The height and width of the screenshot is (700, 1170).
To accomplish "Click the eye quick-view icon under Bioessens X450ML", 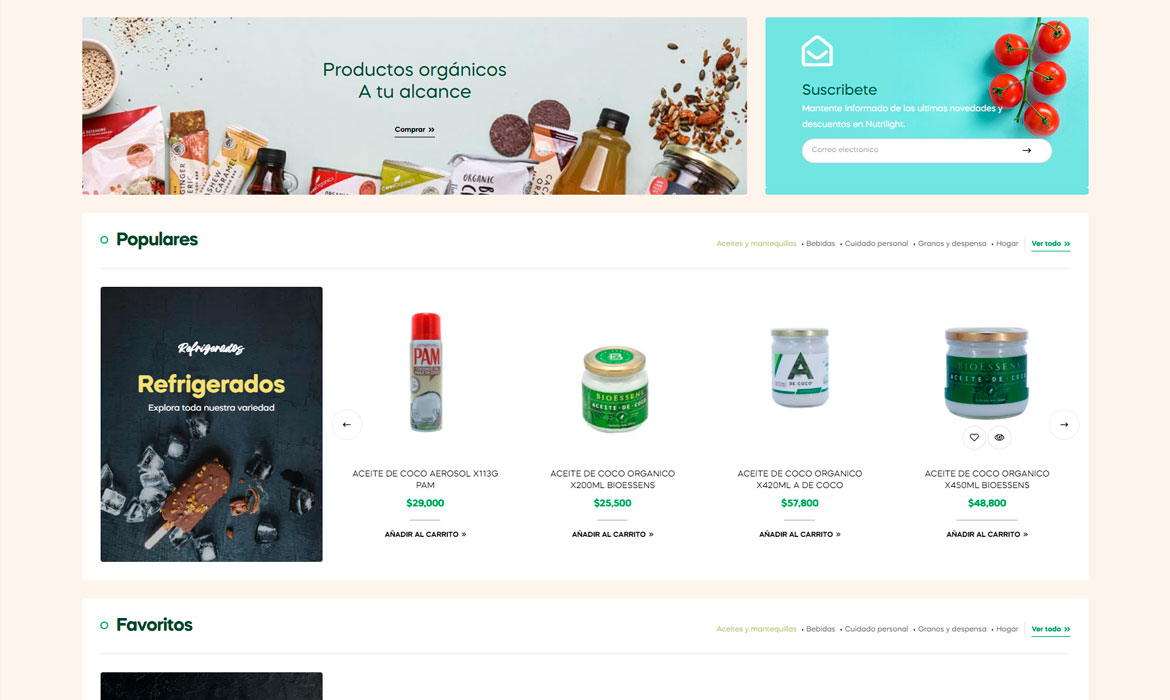I will [x=999, y=437].
